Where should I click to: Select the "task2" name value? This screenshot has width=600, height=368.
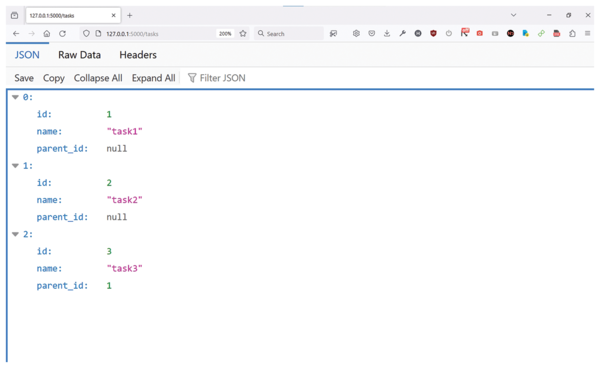click(x=124, y=200)
